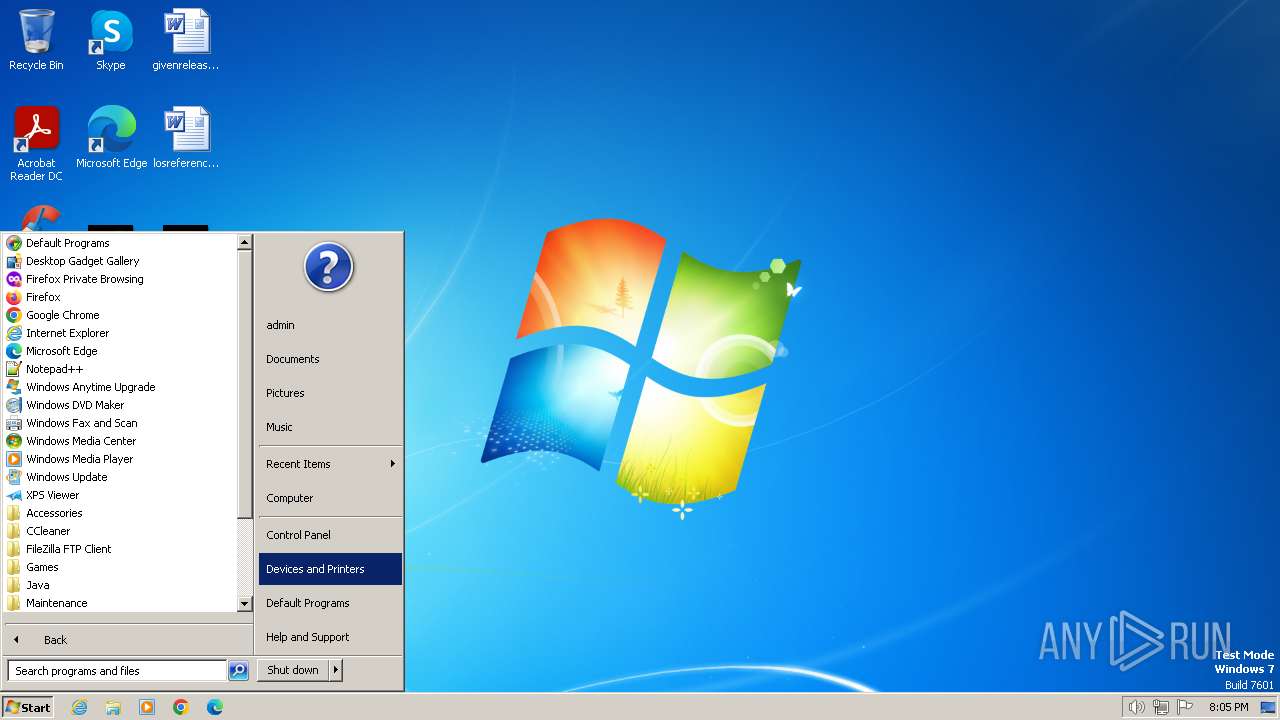The image size is (1280, 720).
Task: Open Help and Support
Action: coord(330,637)
